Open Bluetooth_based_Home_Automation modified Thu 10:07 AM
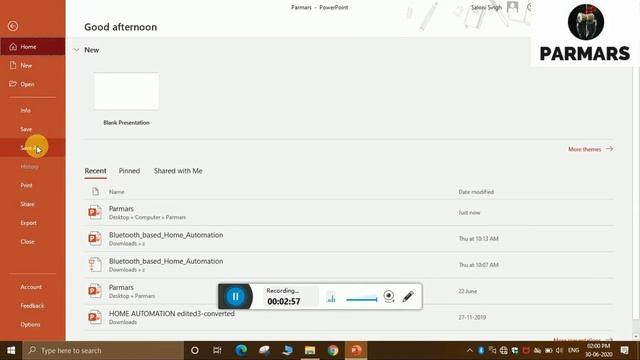The height and width of the screenshot is (360, 640). point(349,265)
